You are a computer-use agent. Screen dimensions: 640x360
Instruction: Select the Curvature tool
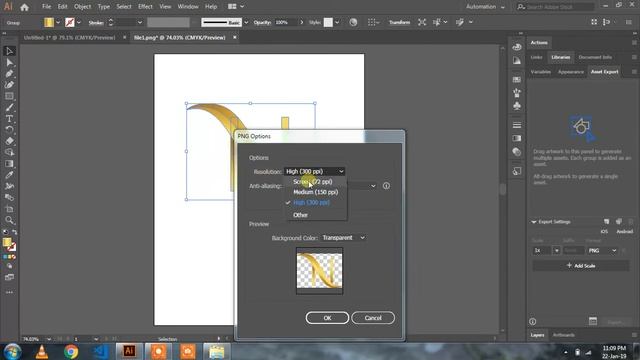pos(9,85)
